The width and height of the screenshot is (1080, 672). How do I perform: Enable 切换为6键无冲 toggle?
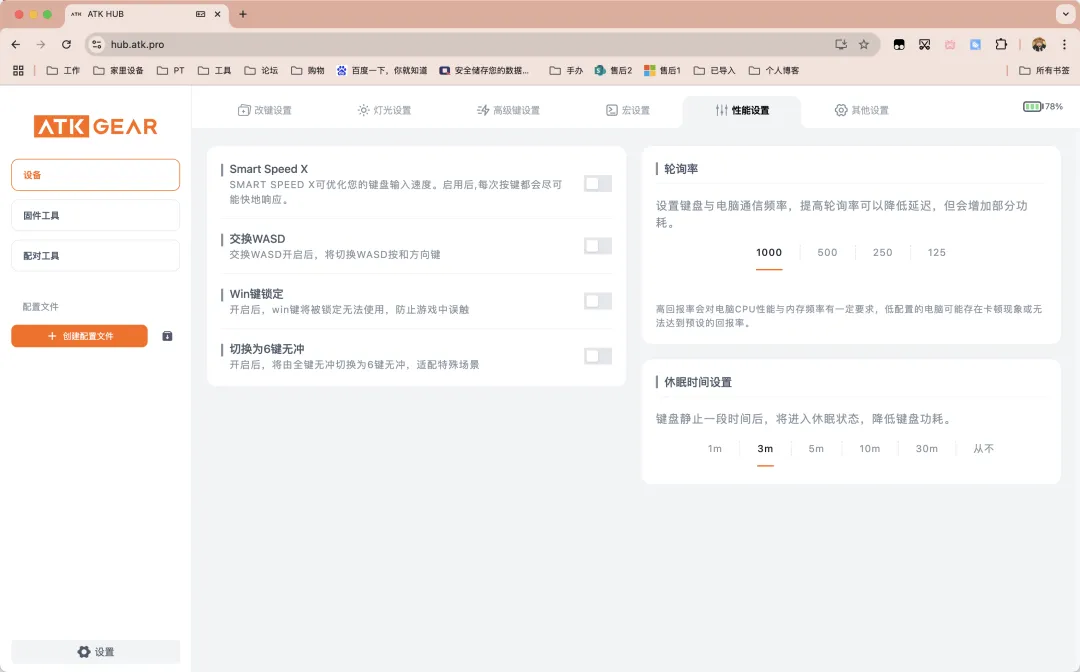(597, 356)
